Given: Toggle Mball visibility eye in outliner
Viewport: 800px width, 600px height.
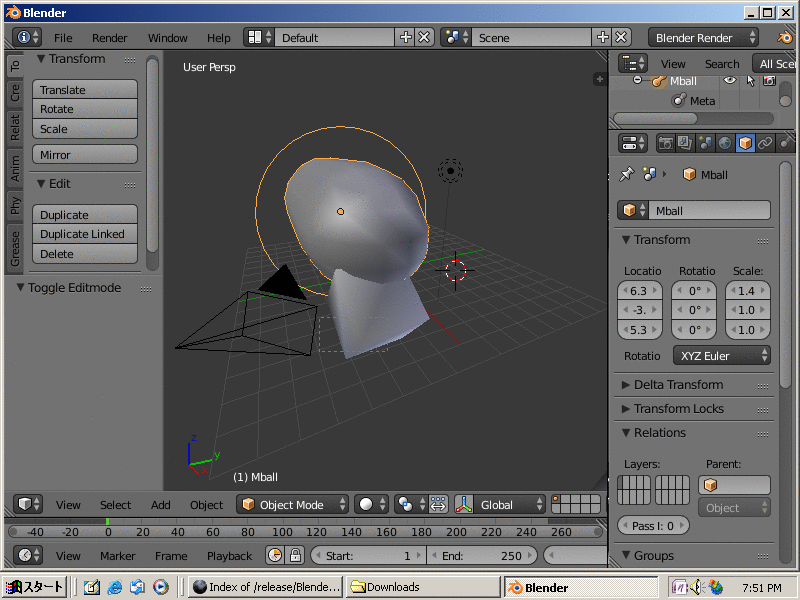Looking at the screenshot, I should click(730, 80).
